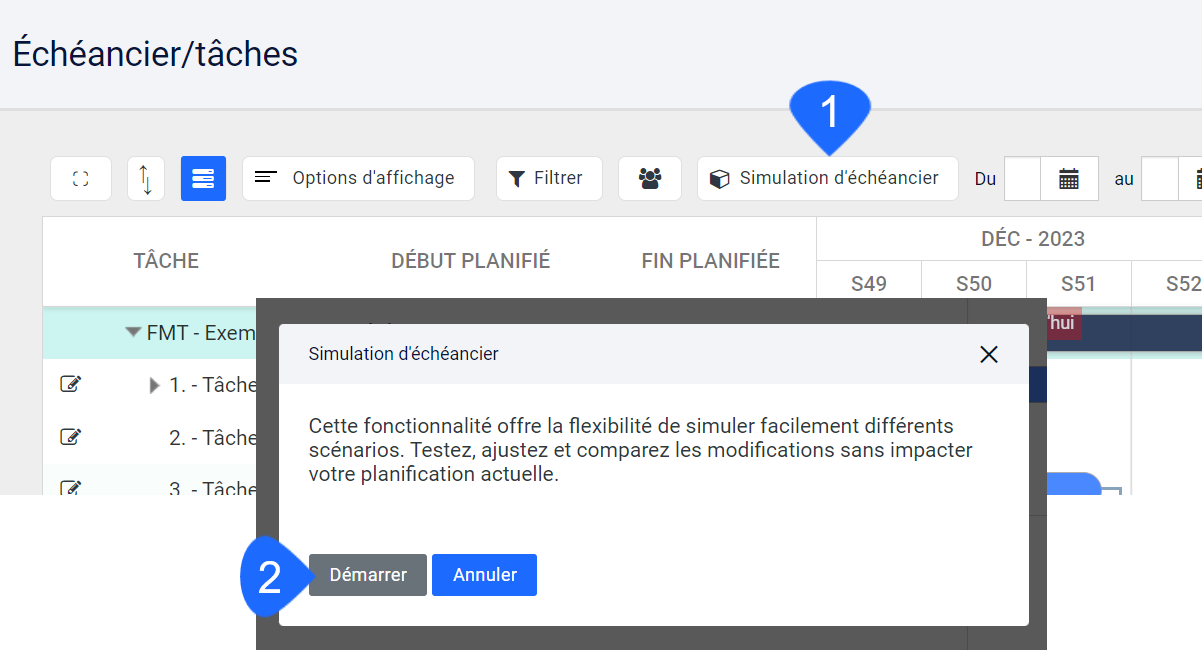1202x650 pixels.
Task: Select the blue Gantt display mode icon
Action: pos(203,178)
